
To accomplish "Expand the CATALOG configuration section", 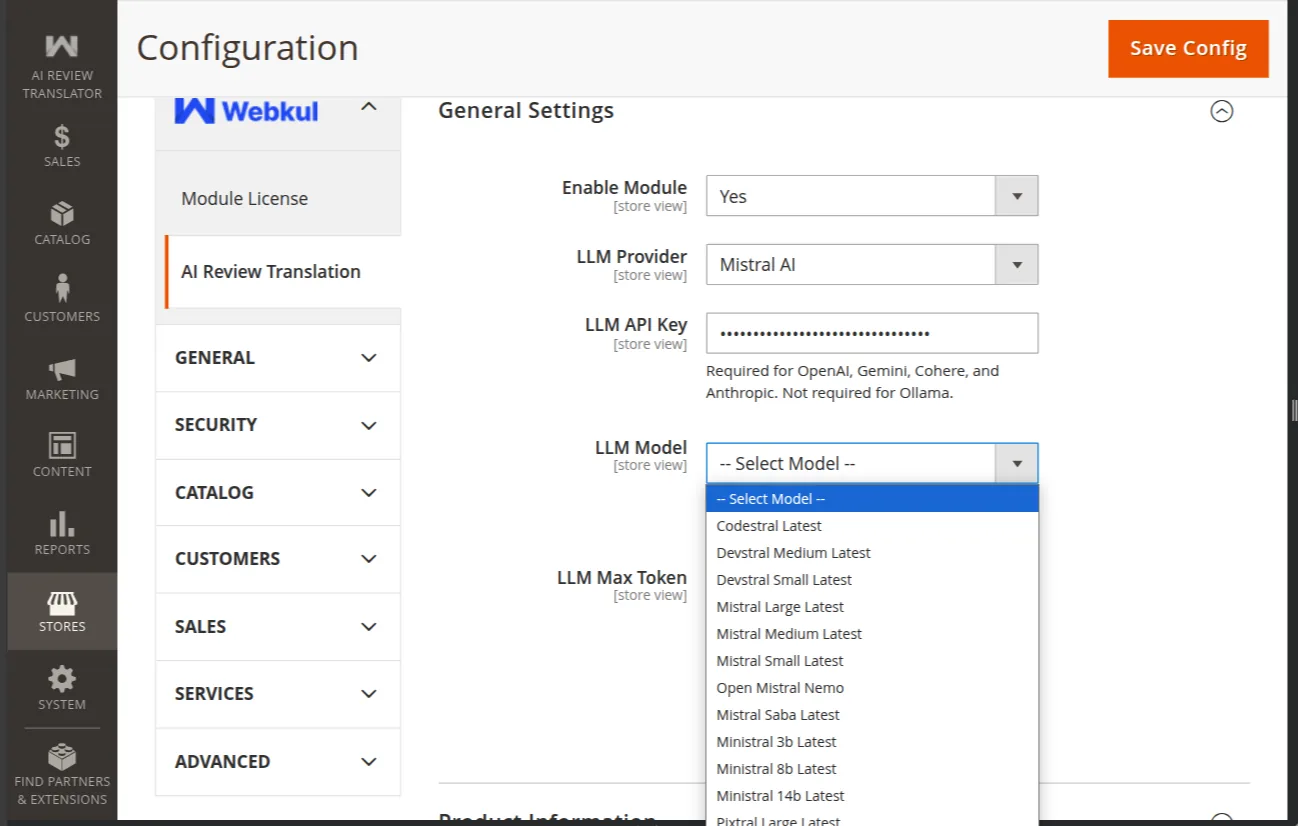I will pyautogui.click(x=278, y=492).
